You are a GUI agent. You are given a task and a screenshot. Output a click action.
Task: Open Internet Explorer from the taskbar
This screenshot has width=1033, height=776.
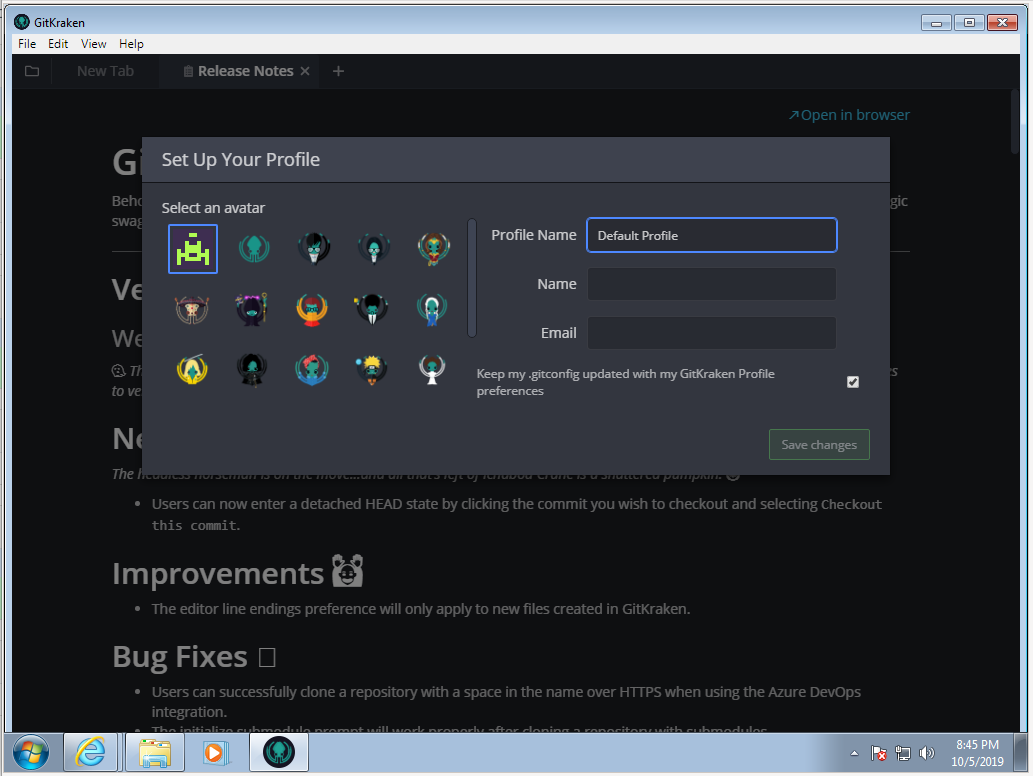coord(91,752)
